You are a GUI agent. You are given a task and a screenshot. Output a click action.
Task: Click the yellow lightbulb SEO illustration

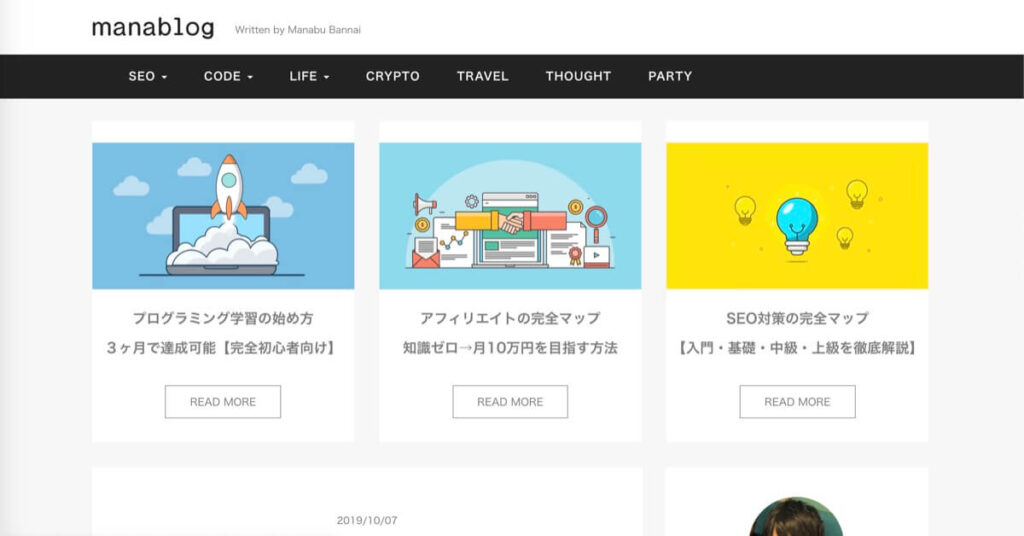[797, 216]
